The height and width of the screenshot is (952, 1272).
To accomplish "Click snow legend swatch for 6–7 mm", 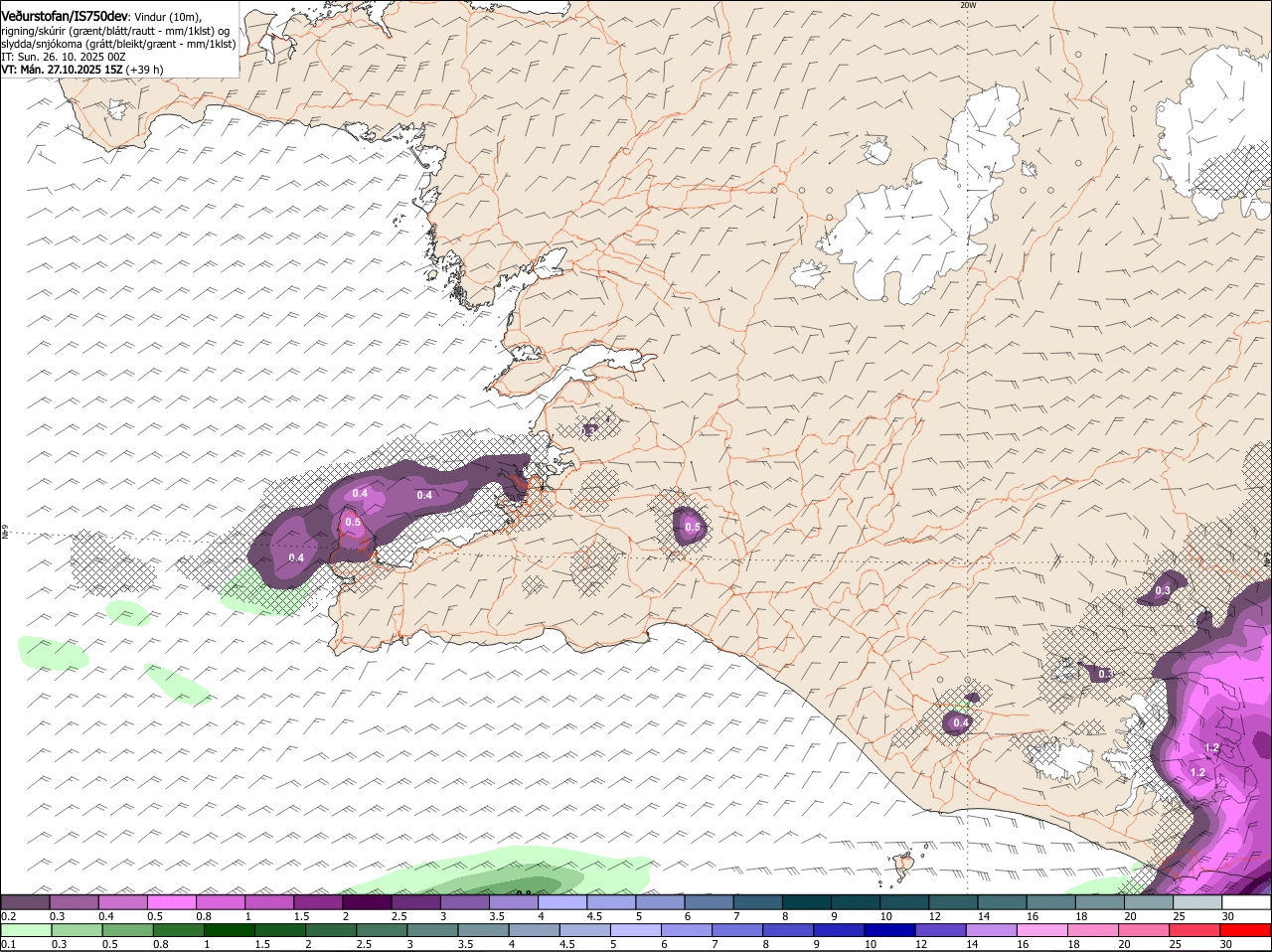I will tap(710, 901).
